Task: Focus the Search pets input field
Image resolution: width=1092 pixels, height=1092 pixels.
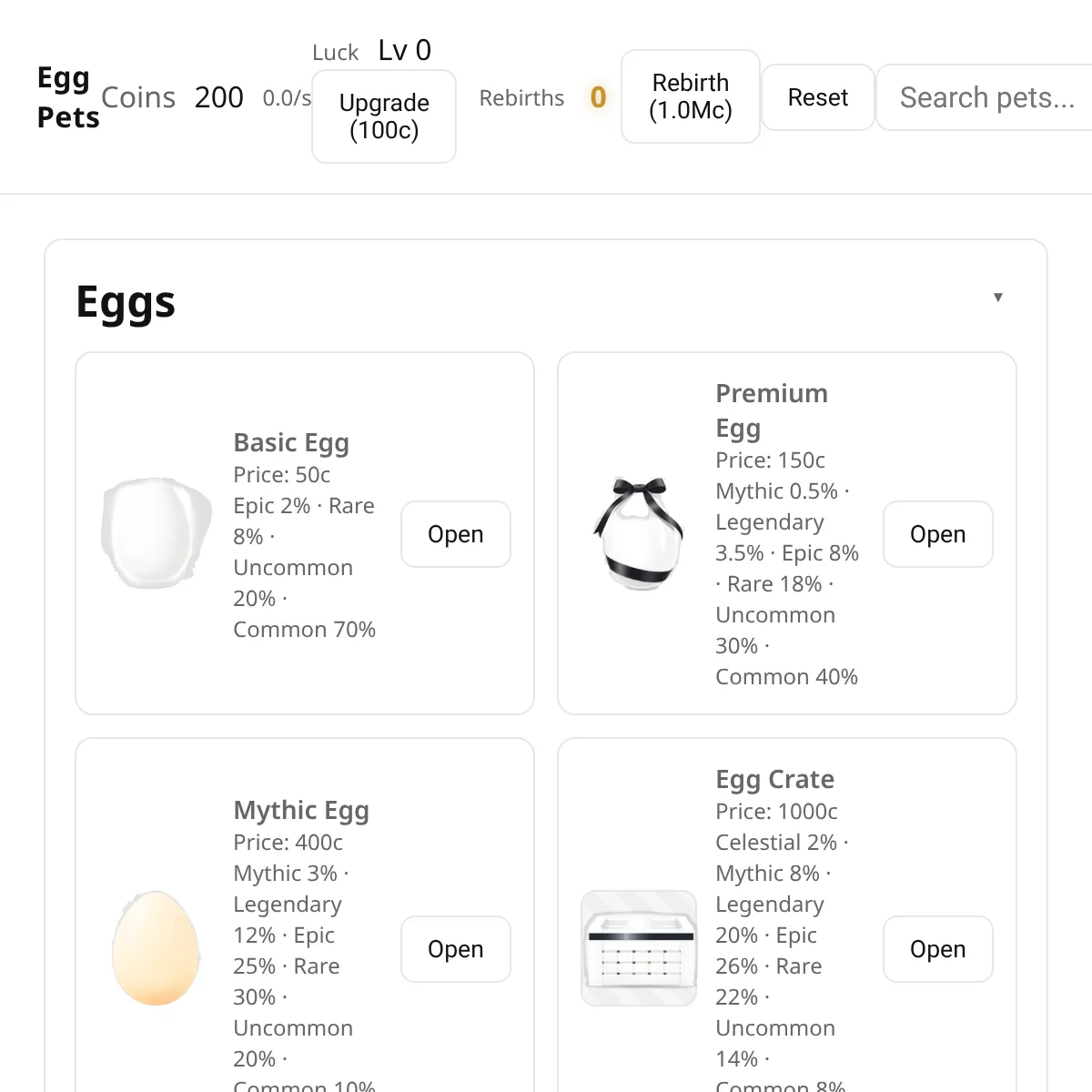Action: coord(986,97)
